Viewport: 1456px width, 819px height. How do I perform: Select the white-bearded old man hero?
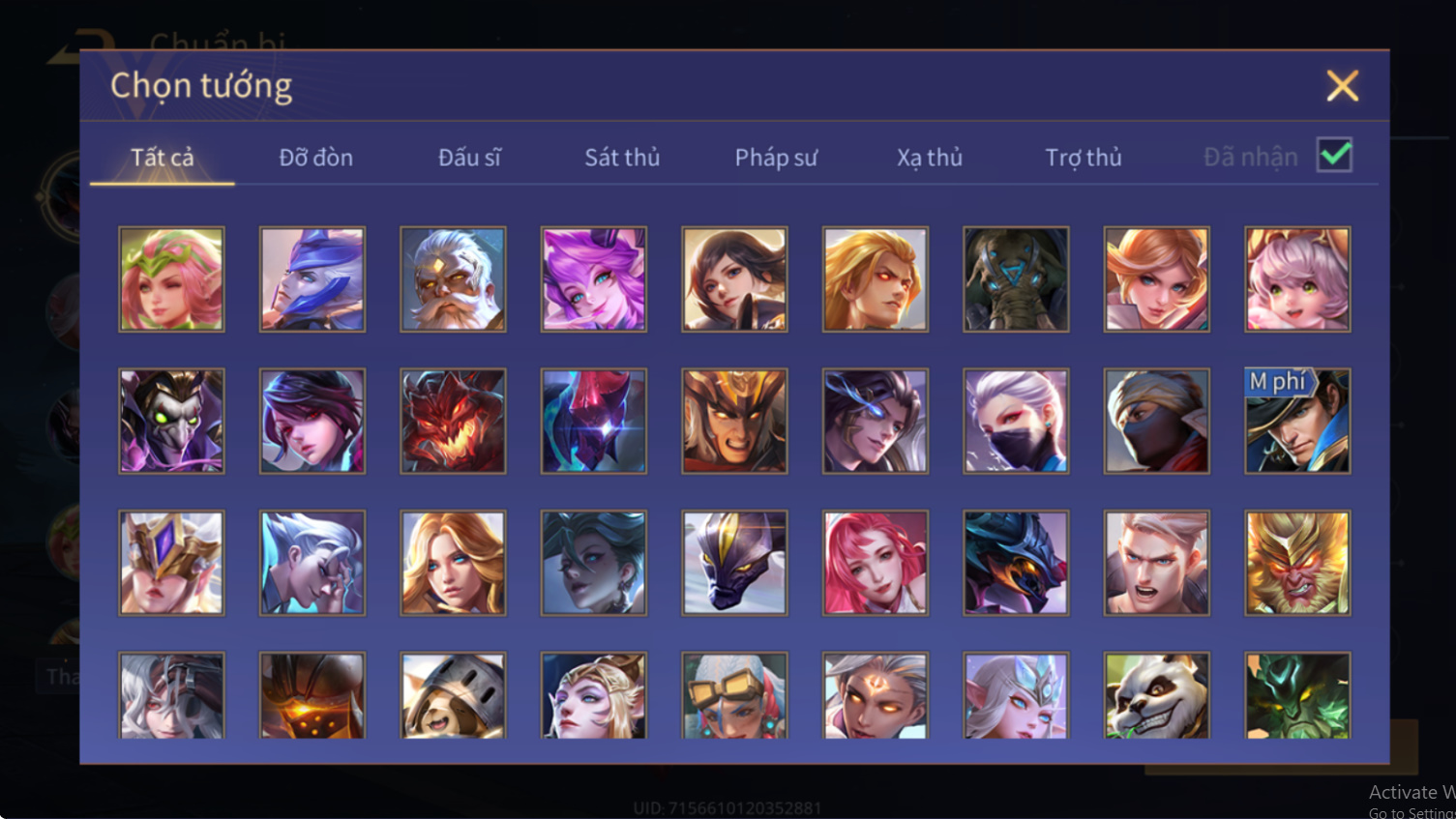point(453,279)
